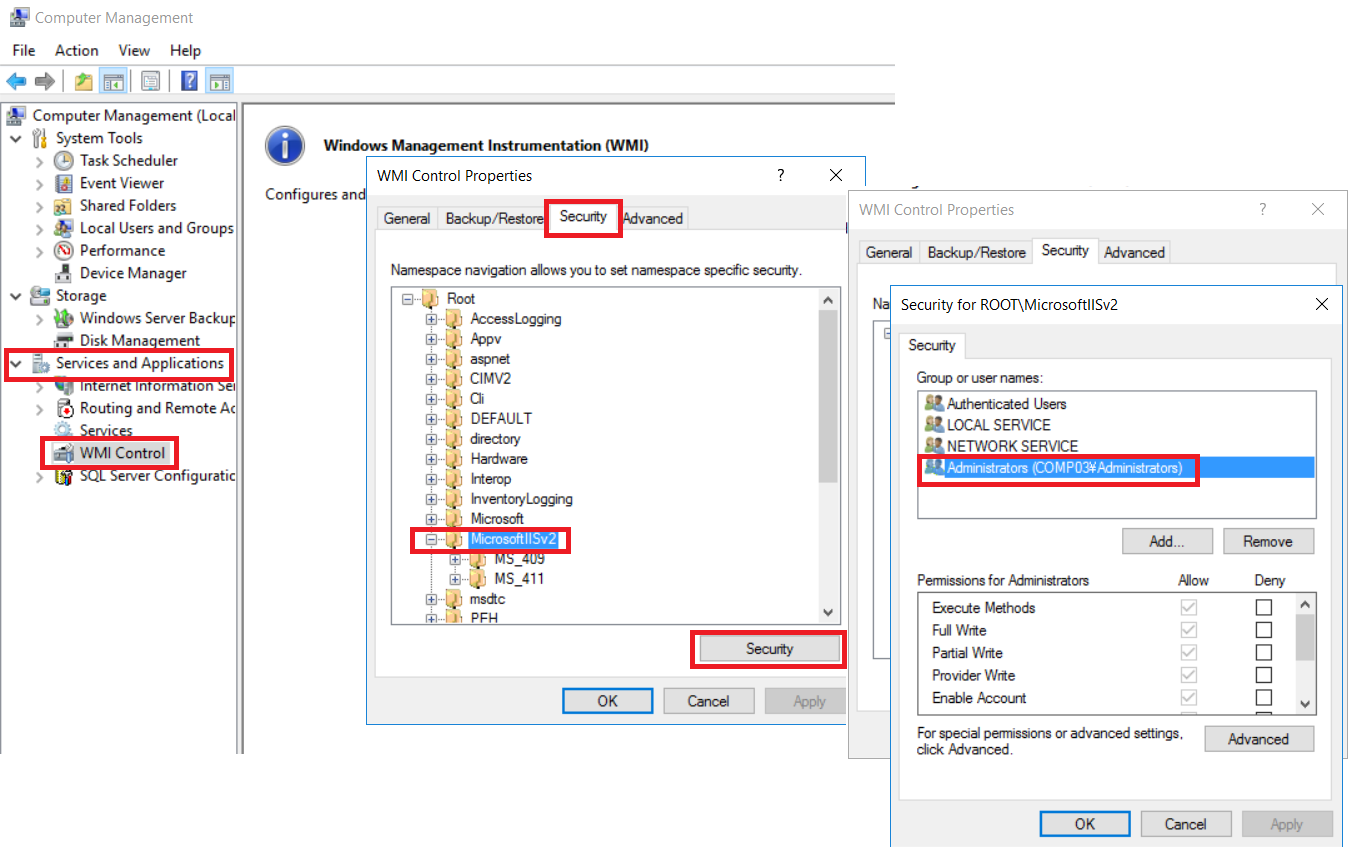Check Deny for Full Write permission
This screenshot has height=851, width=1351.
1263,630
